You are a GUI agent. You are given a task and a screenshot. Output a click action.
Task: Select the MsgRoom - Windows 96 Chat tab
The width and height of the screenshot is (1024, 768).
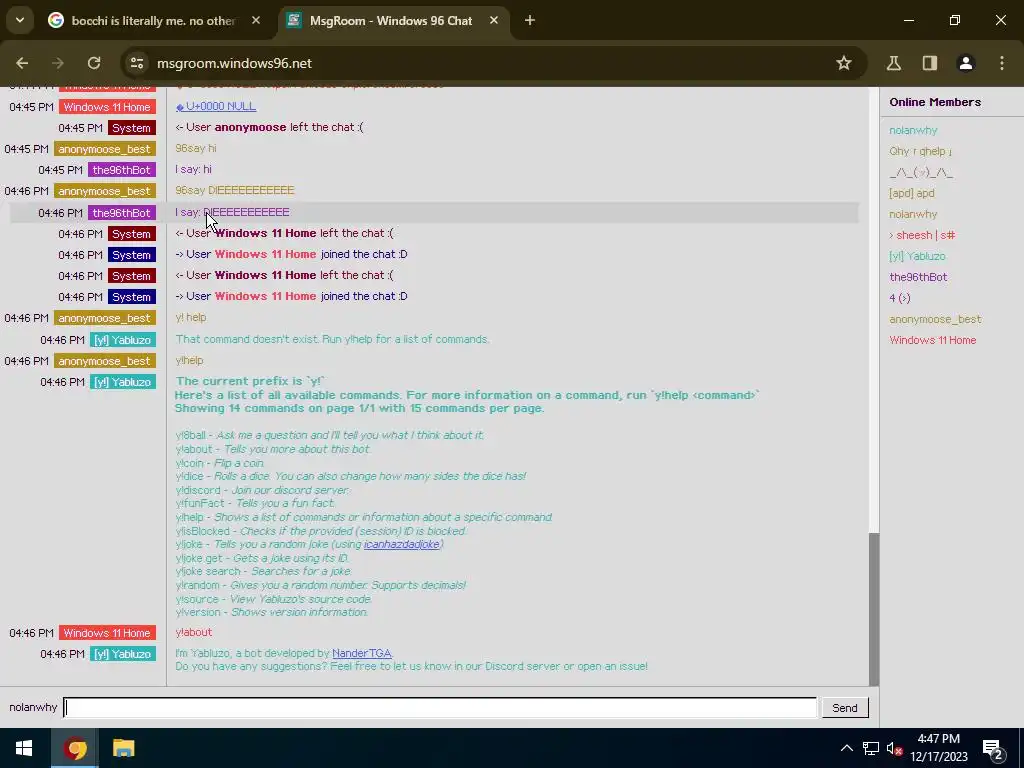(x=391, y=21)
